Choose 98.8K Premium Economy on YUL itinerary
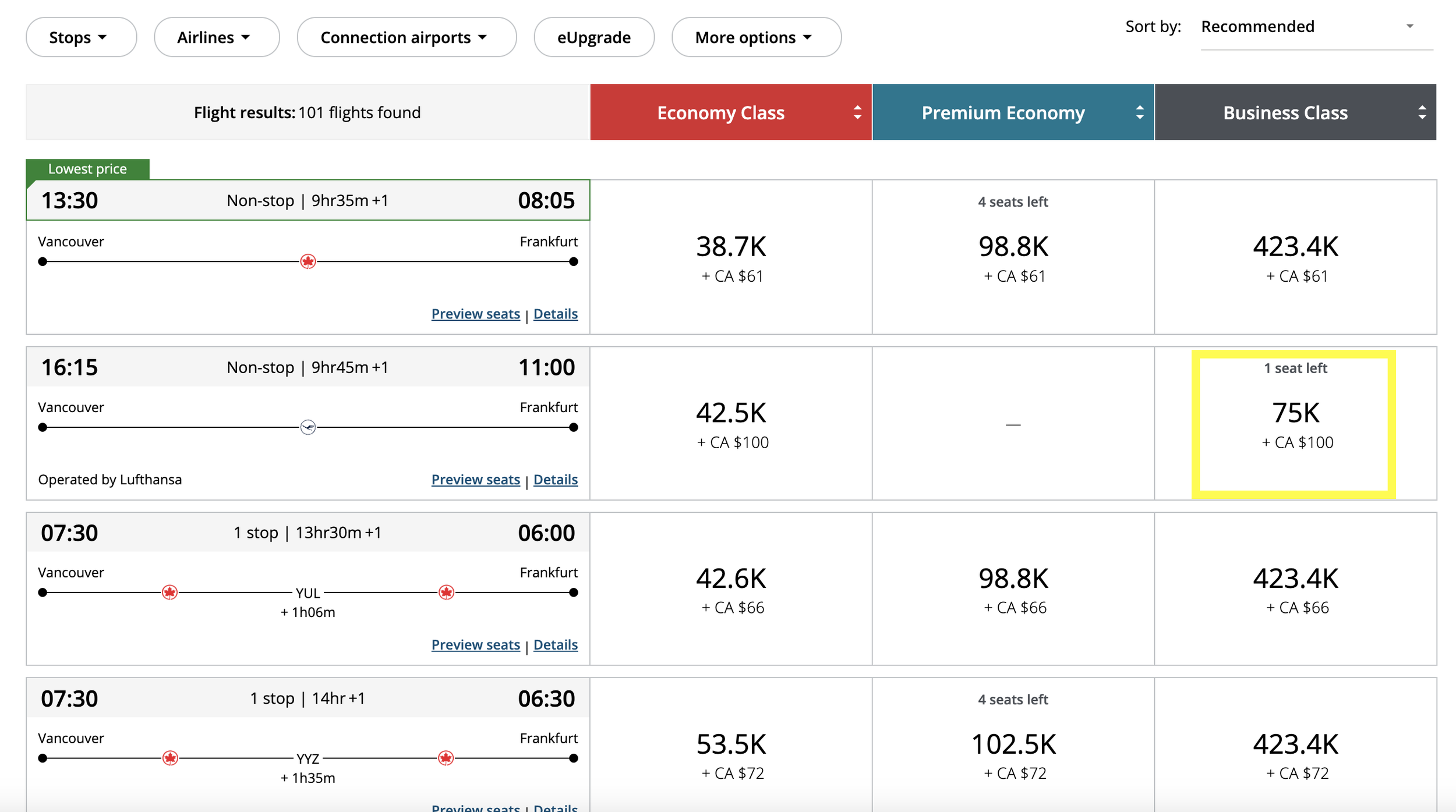 point(1013,588)
